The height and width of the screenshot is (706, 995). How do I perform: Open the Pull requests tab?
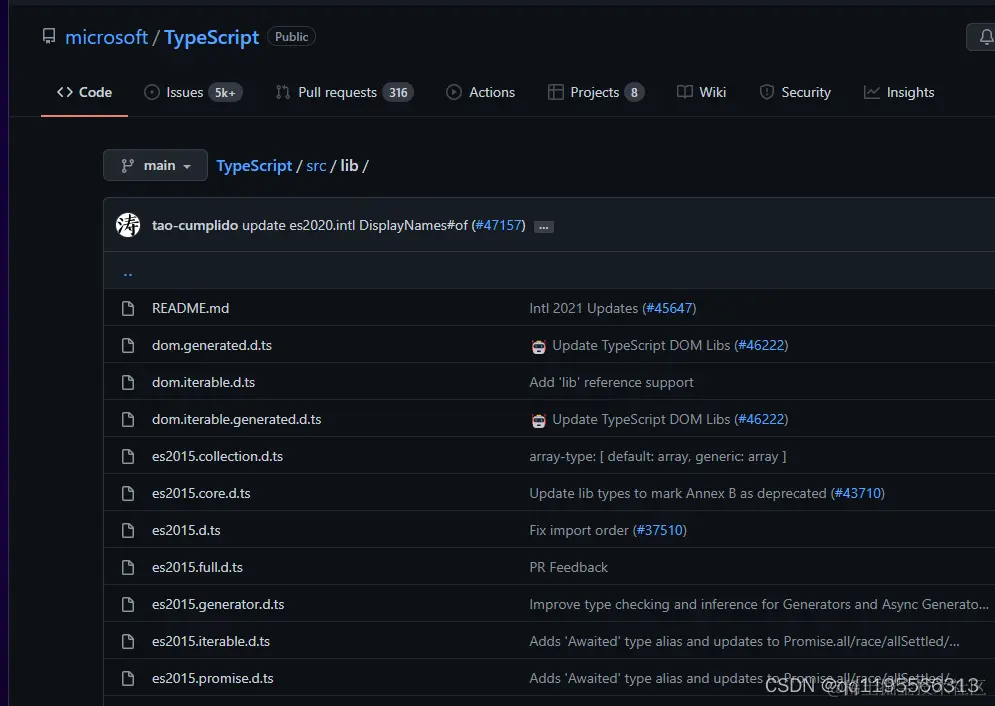[x=345, y=92]
